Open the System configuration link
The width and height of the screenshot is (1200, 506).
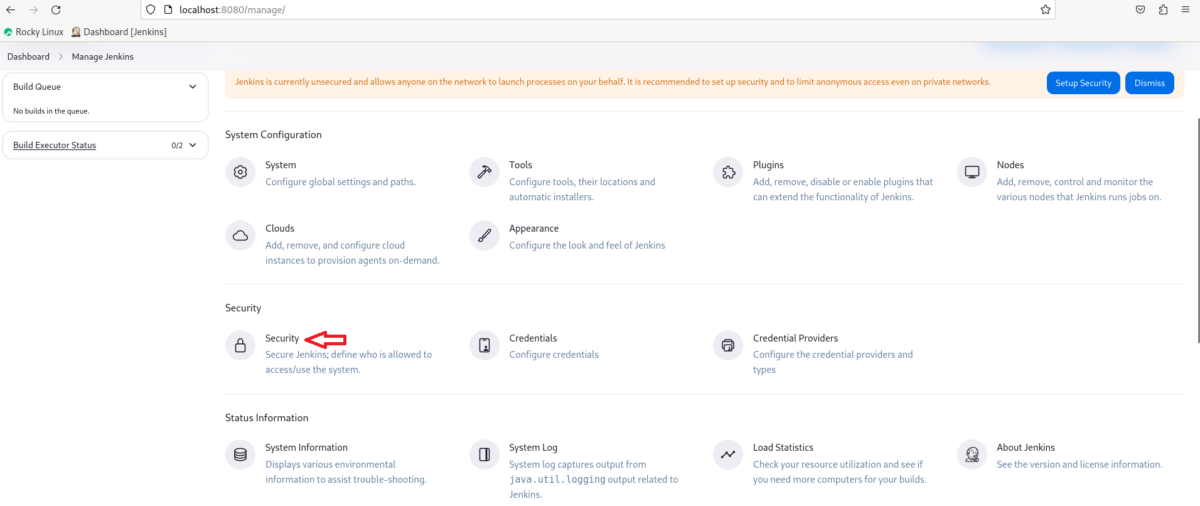coord(280,165)
